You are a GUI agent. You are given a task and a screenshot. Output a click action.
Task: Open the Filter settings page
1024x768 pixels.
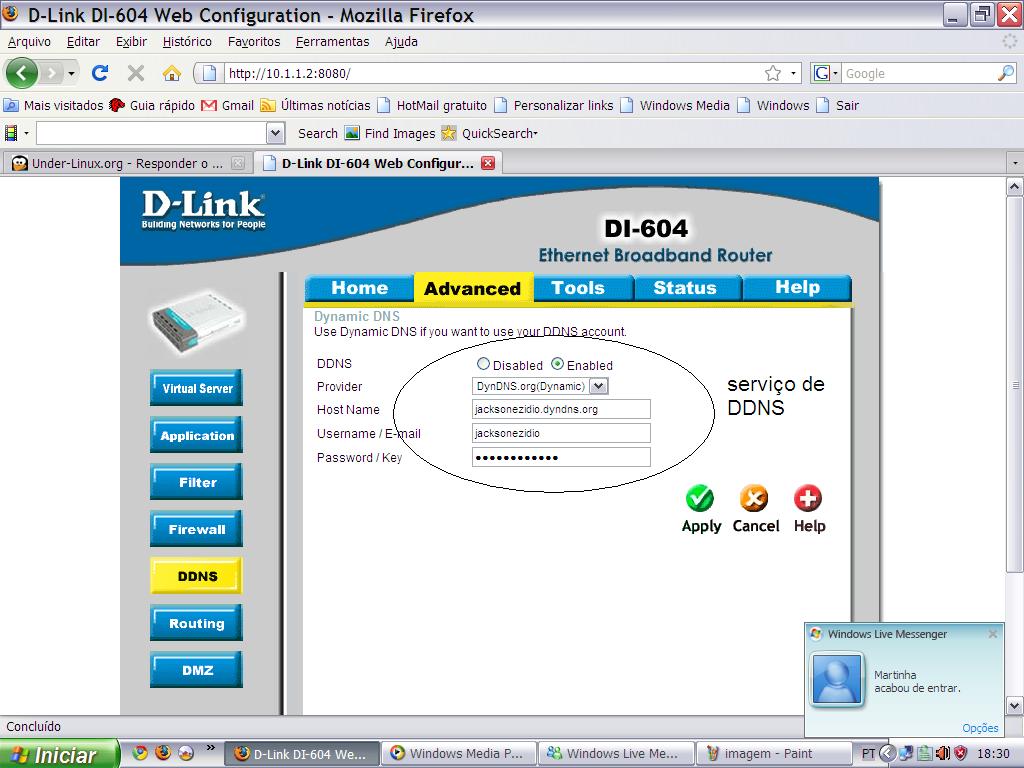click(x=197, y=482)
